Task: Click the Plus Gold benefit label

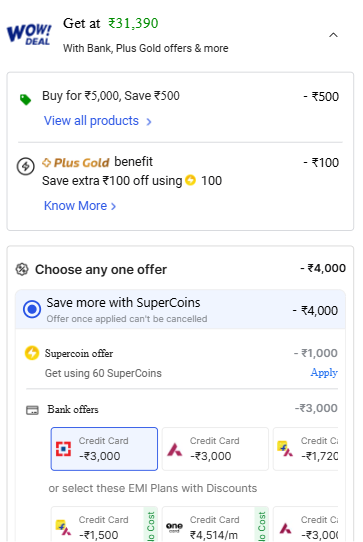Action: pyautogui.click(x=97, y=162)
